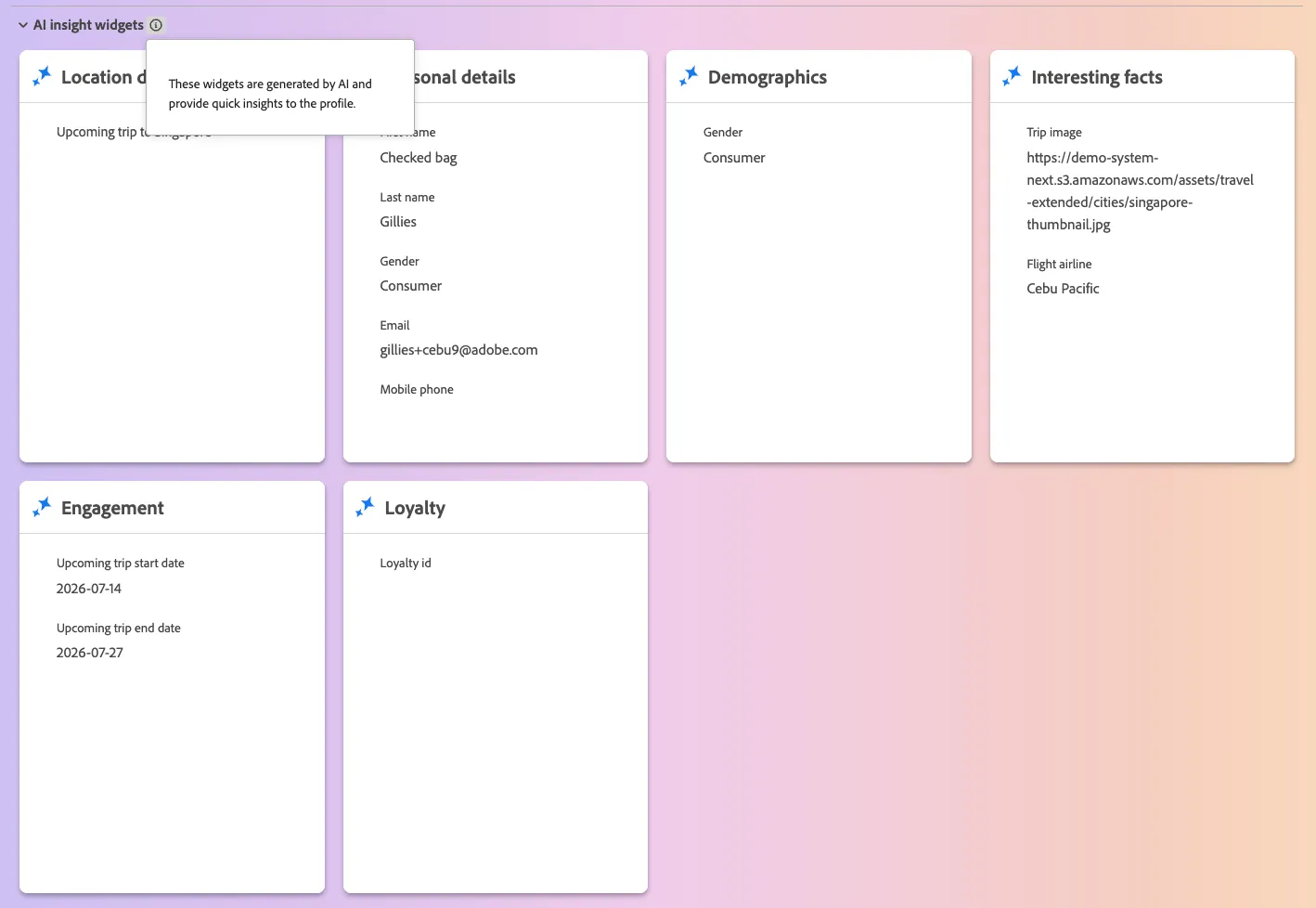Click the Gillies last name value
Screen dimensions: 1316x908
click(x=398, y=222)
